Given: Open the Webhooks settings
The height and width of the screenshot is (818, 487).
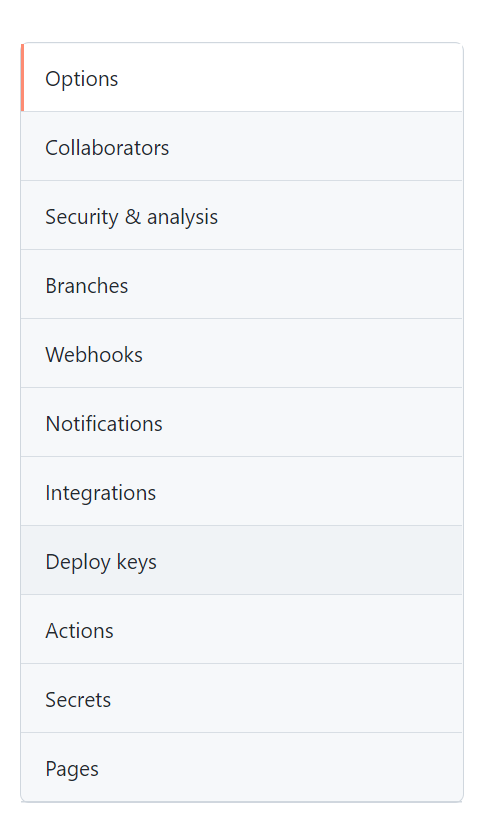Looking at the screenshot, I should 242,353.
